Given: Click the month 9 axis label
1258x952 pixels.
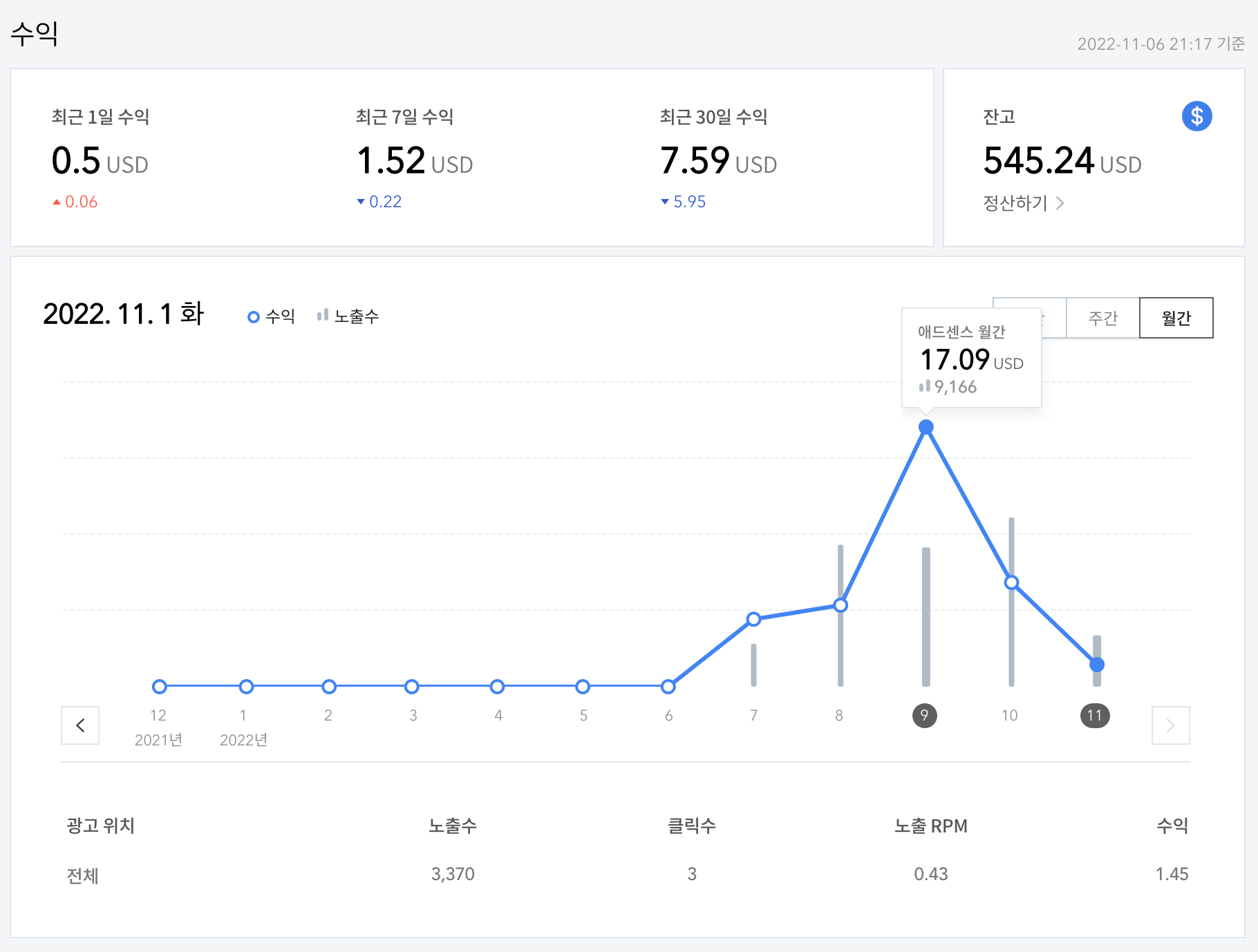Looking at the screenshot, I should (x=924, y=715).
